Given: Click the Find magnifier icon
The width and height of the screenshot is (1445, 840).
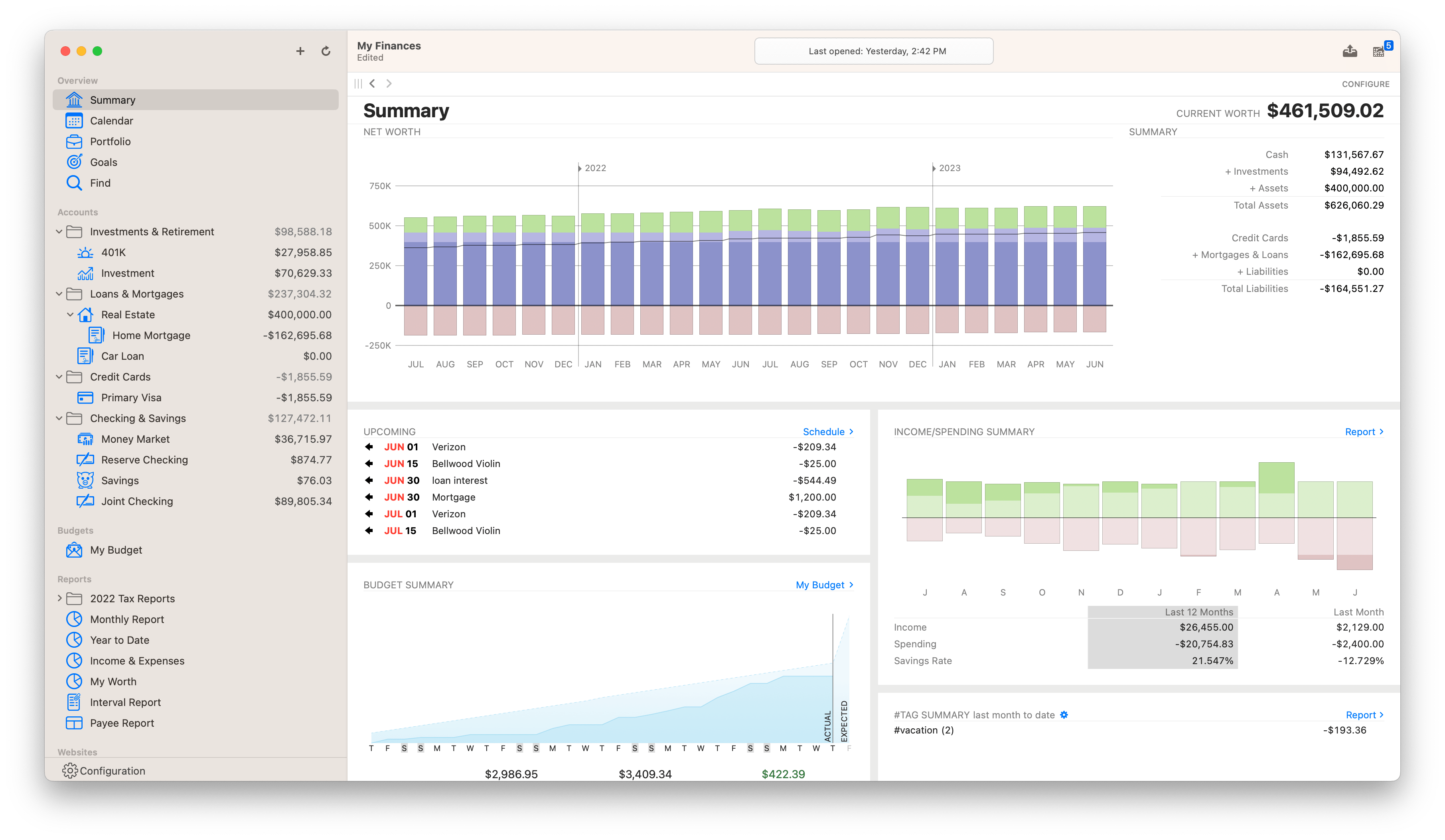Looking at the screenshot, I should tap(75, 182).
